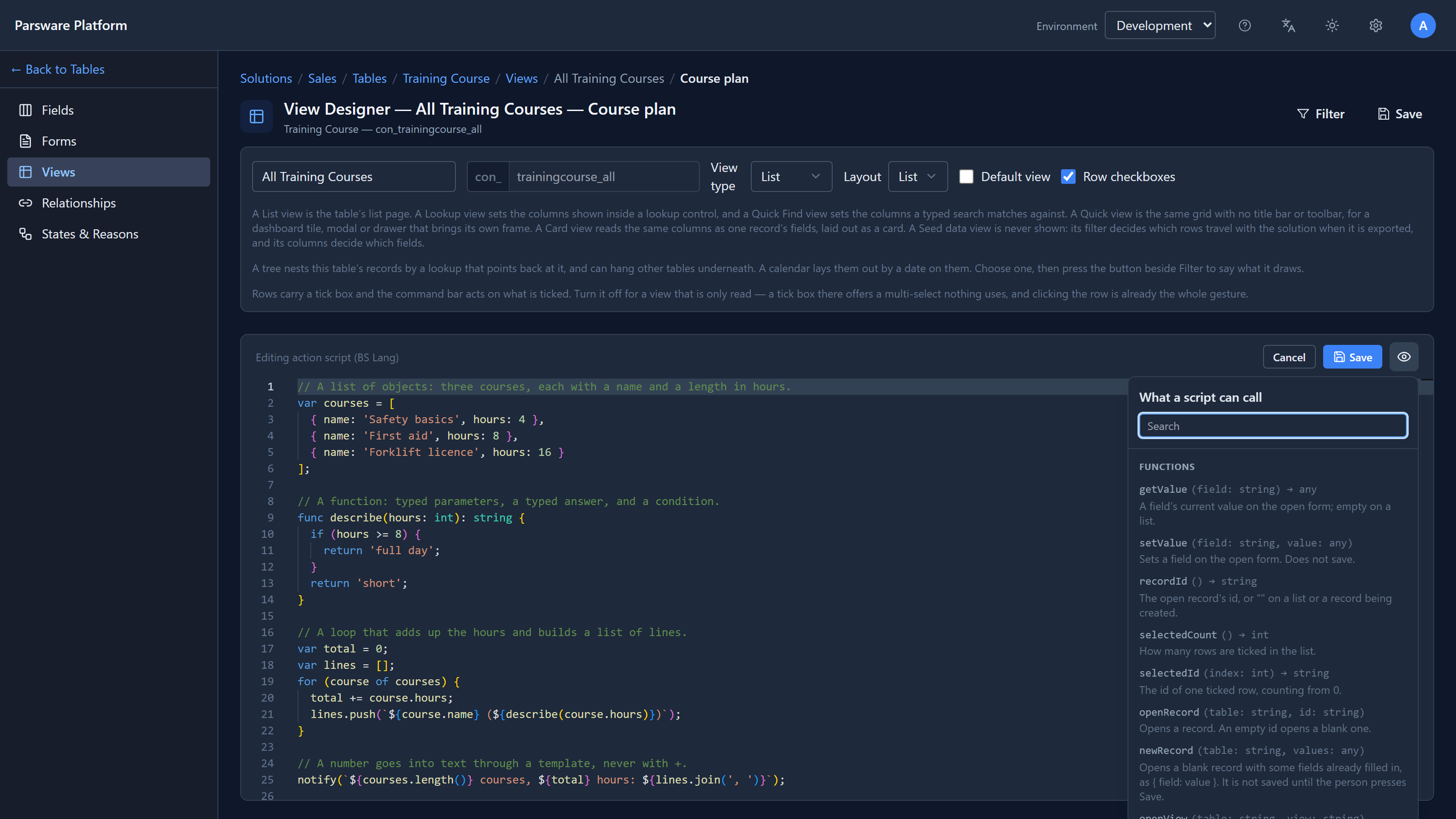Select Views in the sidebar
The image size is (1456, 819).
coord(109,172)
